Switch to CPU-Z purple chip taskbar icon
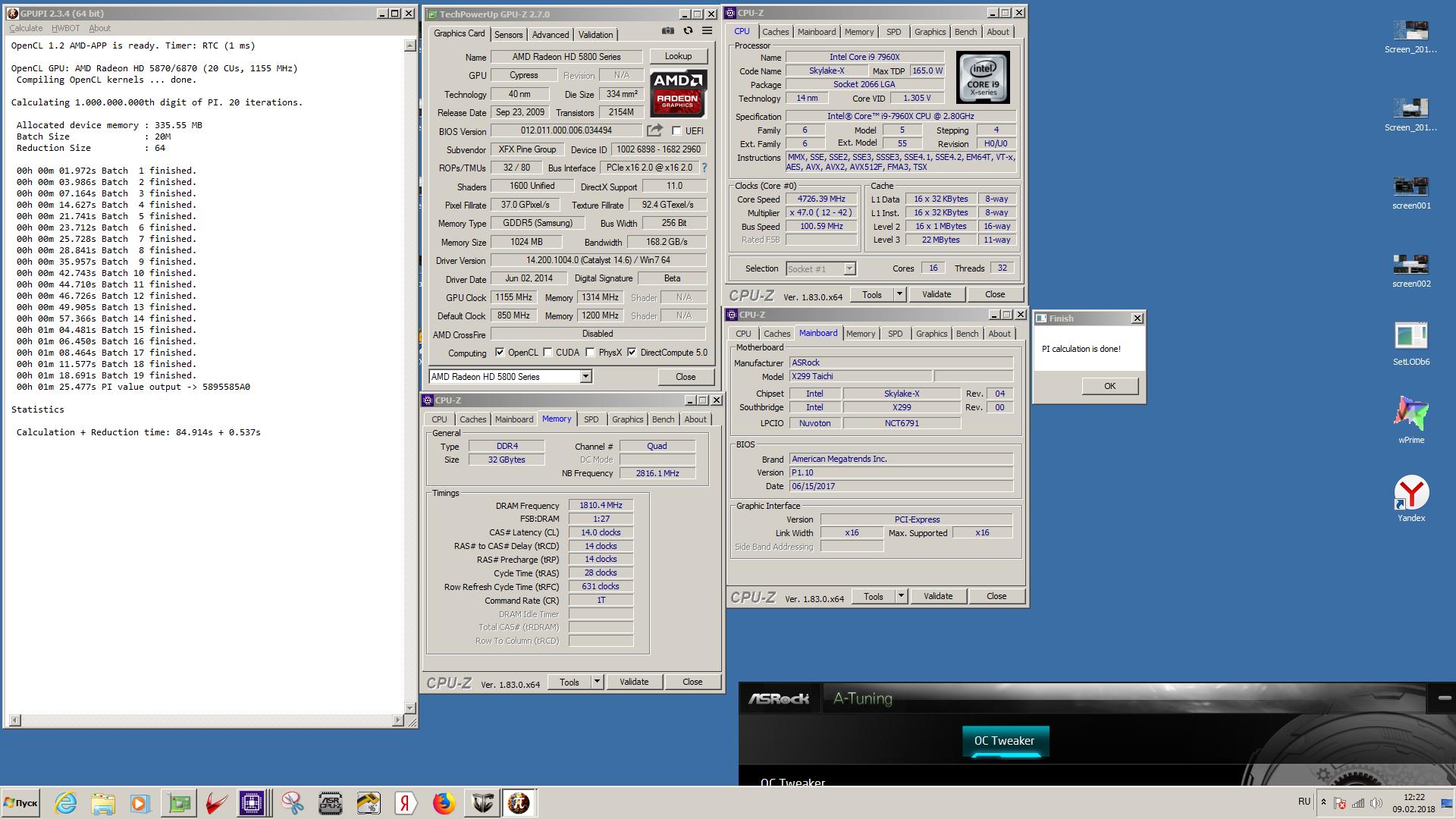The image size is (1456, 819). tap(253, 803)
